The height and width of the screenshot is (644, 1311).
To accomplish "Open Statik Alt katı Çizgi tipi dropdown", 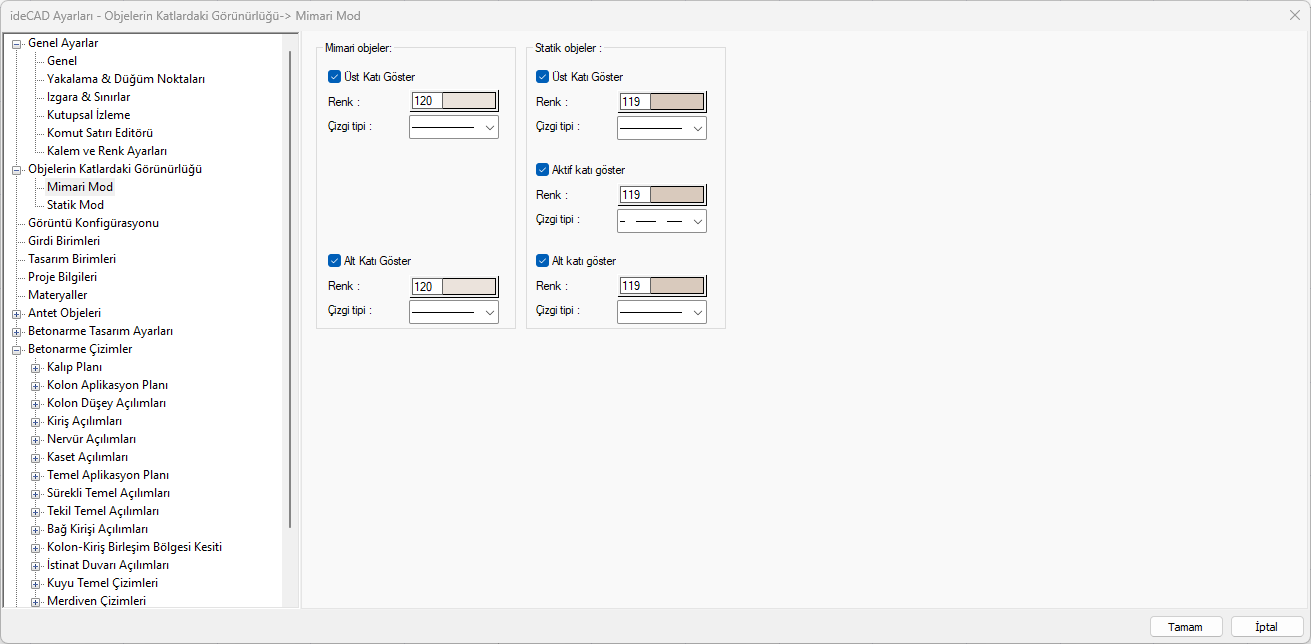I will coord(662,312).
